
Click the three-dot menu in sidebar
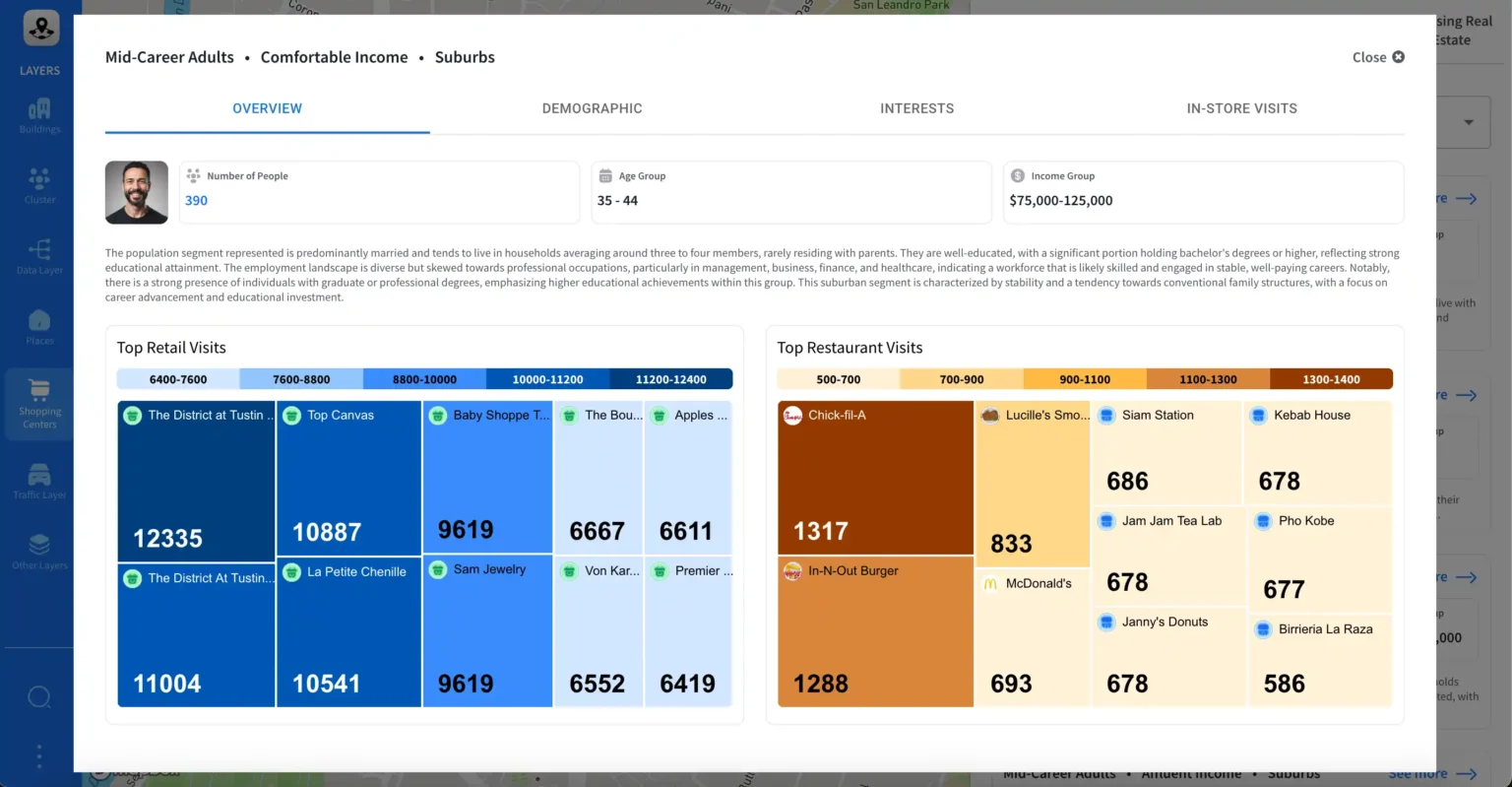[x=39, y=756]
